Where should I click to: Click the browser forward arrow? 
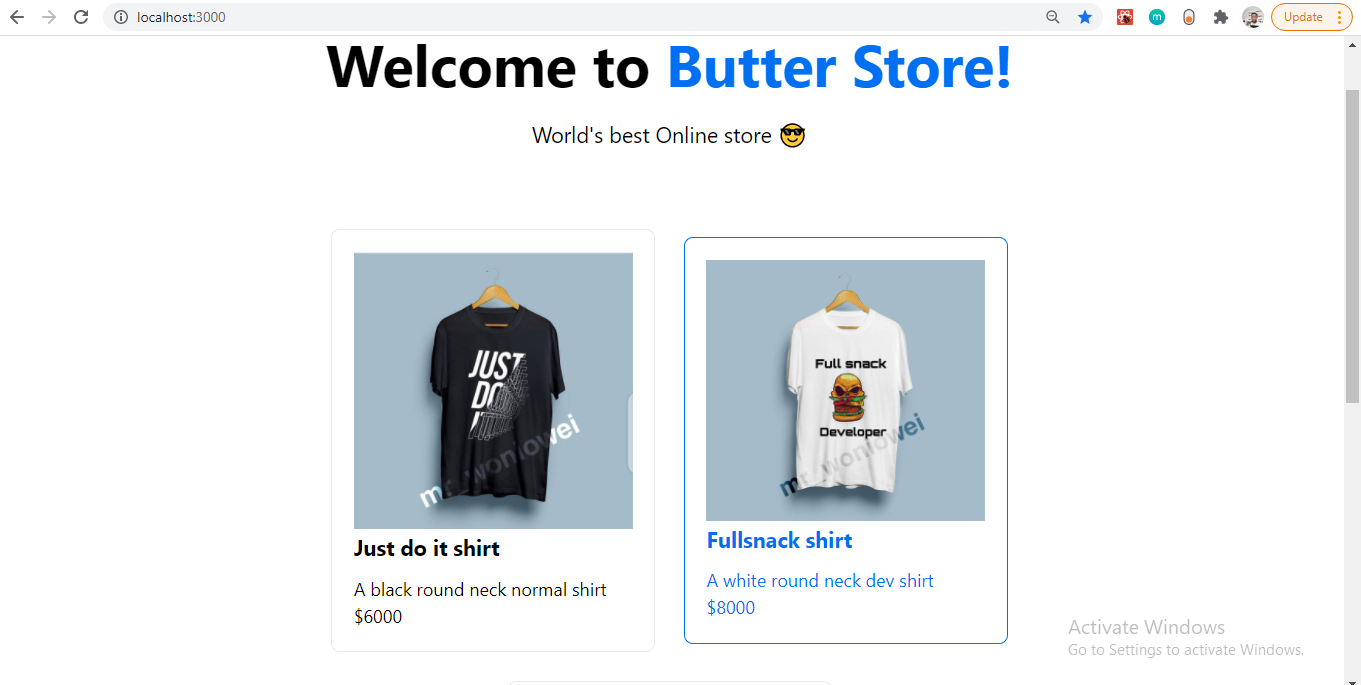(49, 17)
